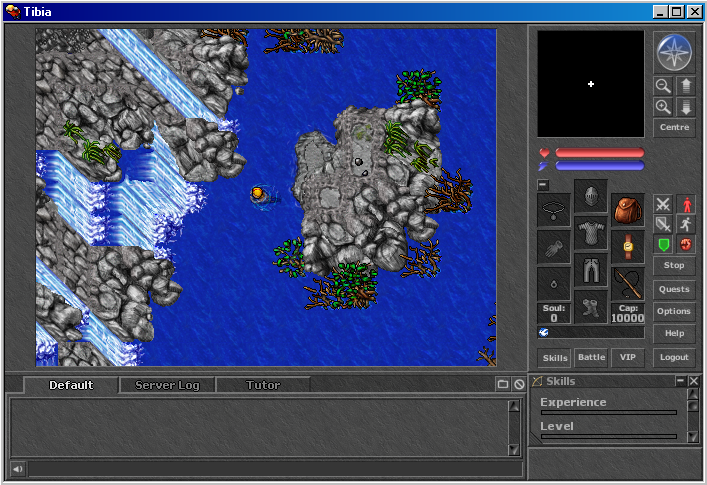The image size is (707, 485).
Task: Zoom in the minimap
Action: [663, 107]
